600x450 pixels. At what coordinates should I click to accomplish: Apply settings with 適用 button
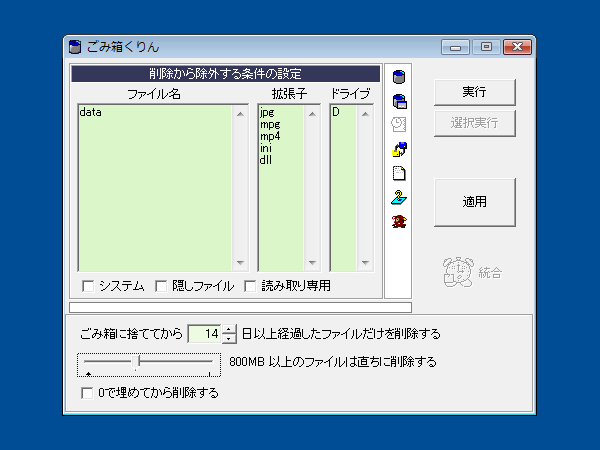coord(474,202)
